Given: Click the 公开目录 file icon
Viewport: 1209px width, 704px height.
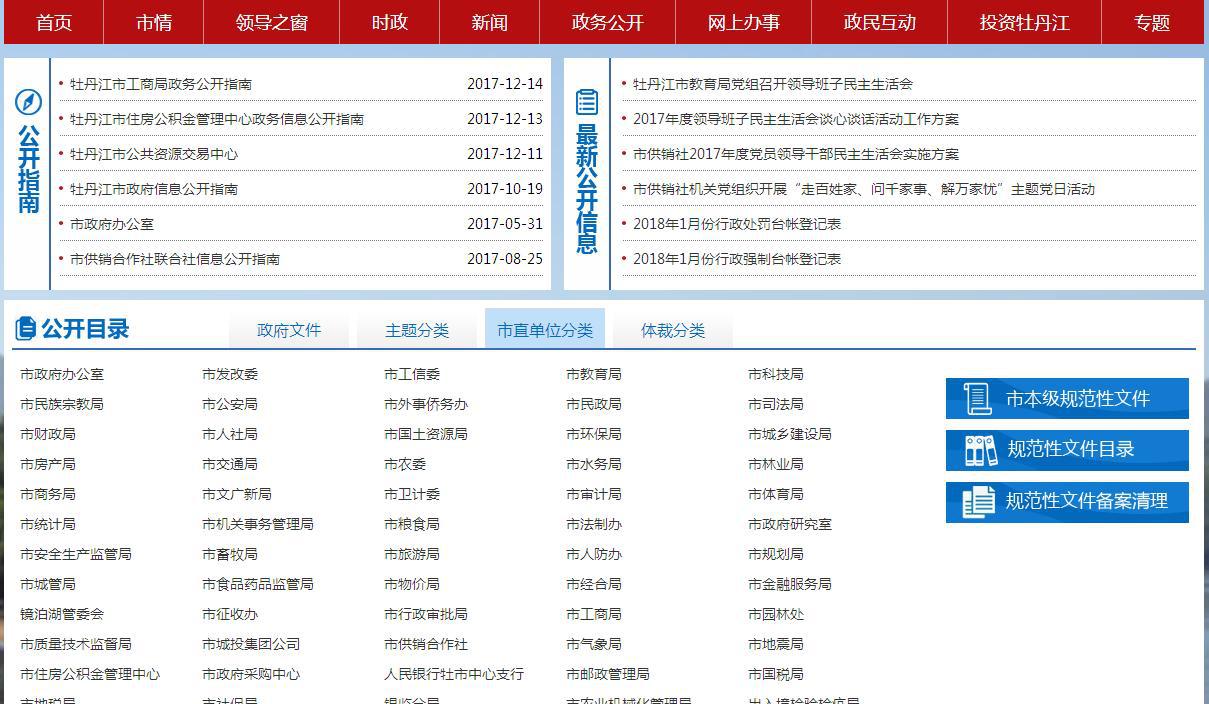Looking at the screenshot, I should pyautogui.click(x=26, y=329).
